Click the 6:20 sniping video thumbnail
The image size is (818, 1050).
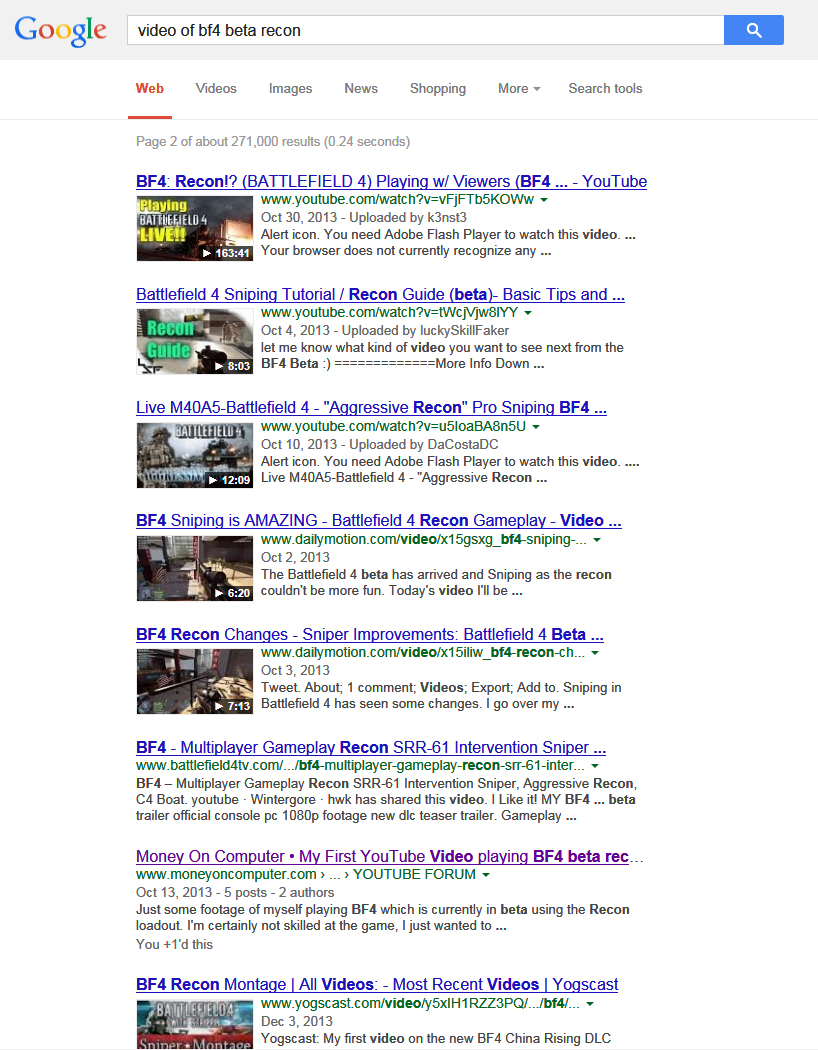pos(195,569)
